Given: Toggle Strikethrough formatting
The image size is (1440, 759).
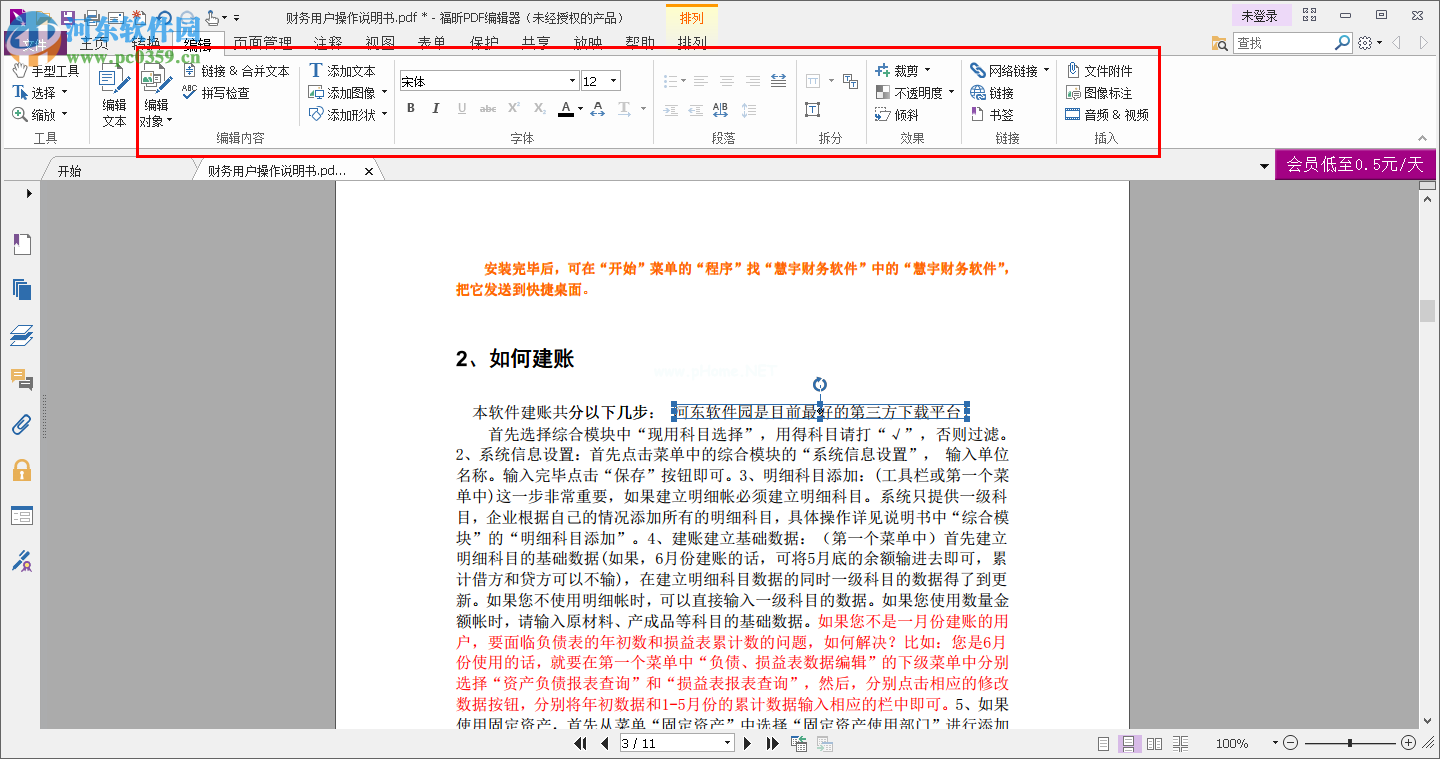Looking at the screenshot, I should [x=488, y=108].
